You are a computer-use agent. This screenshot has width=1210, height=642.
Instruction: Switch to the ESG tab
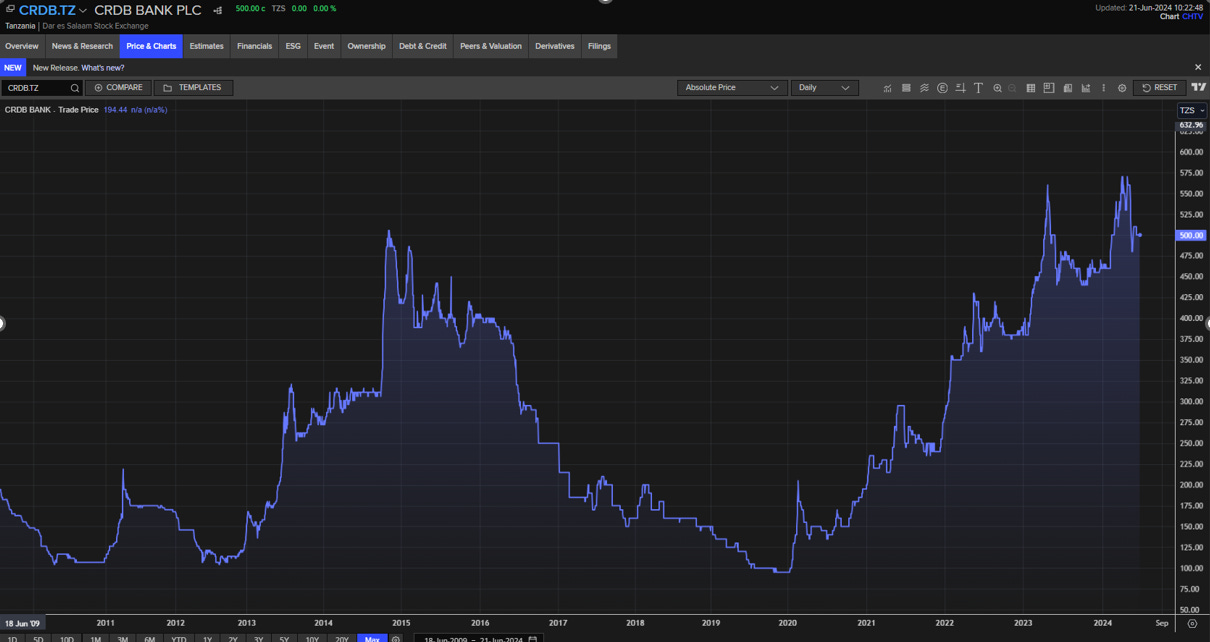coord(293,46)
